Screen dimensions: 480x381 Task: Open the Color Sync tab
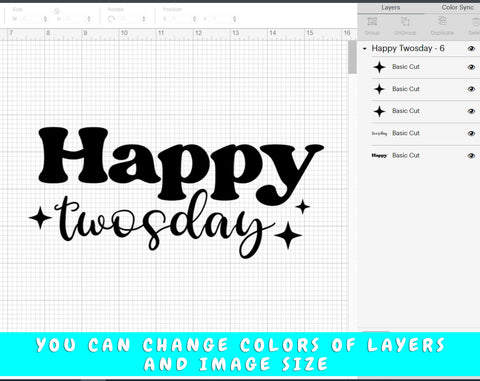tap(457, 7)
